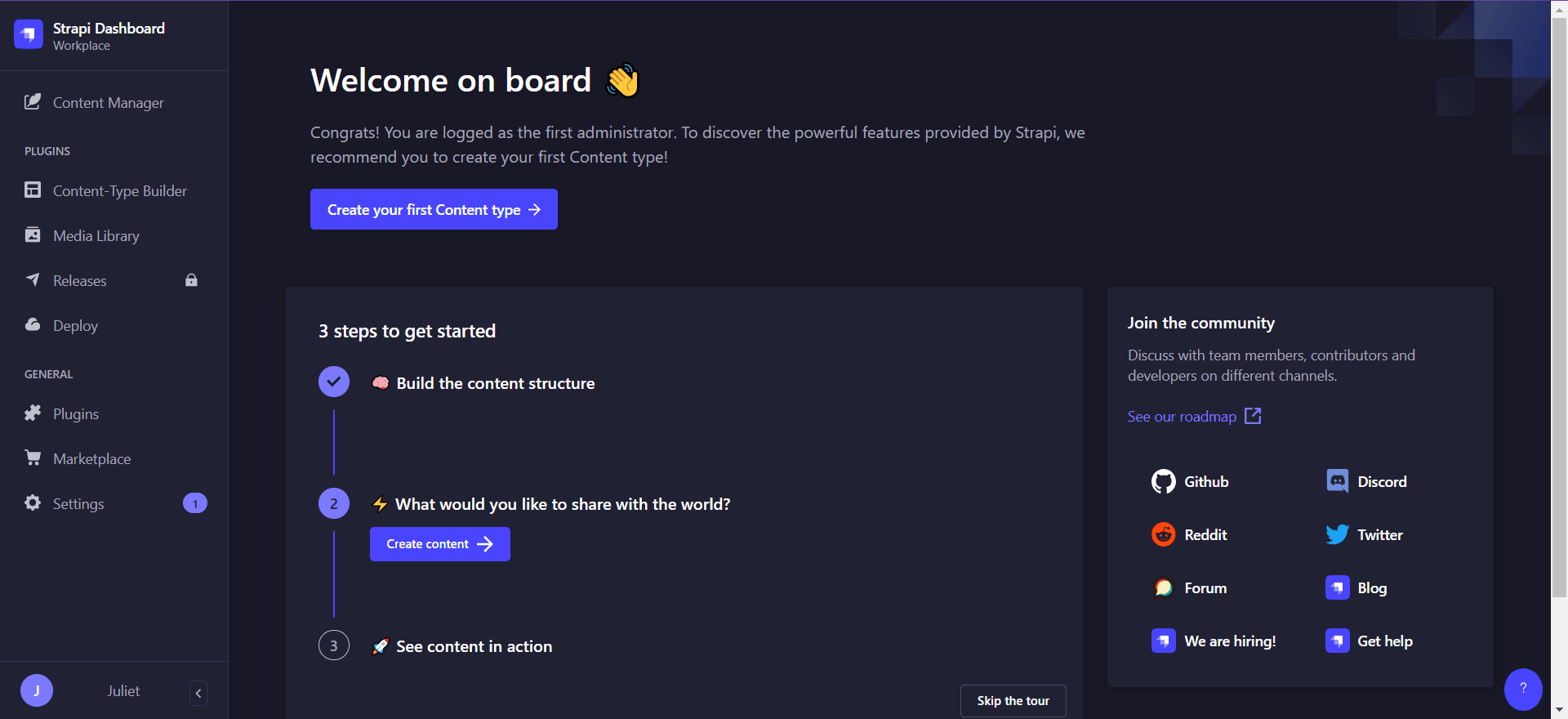
Task: Click the Get help icon
Action: tap(1338, 641)
